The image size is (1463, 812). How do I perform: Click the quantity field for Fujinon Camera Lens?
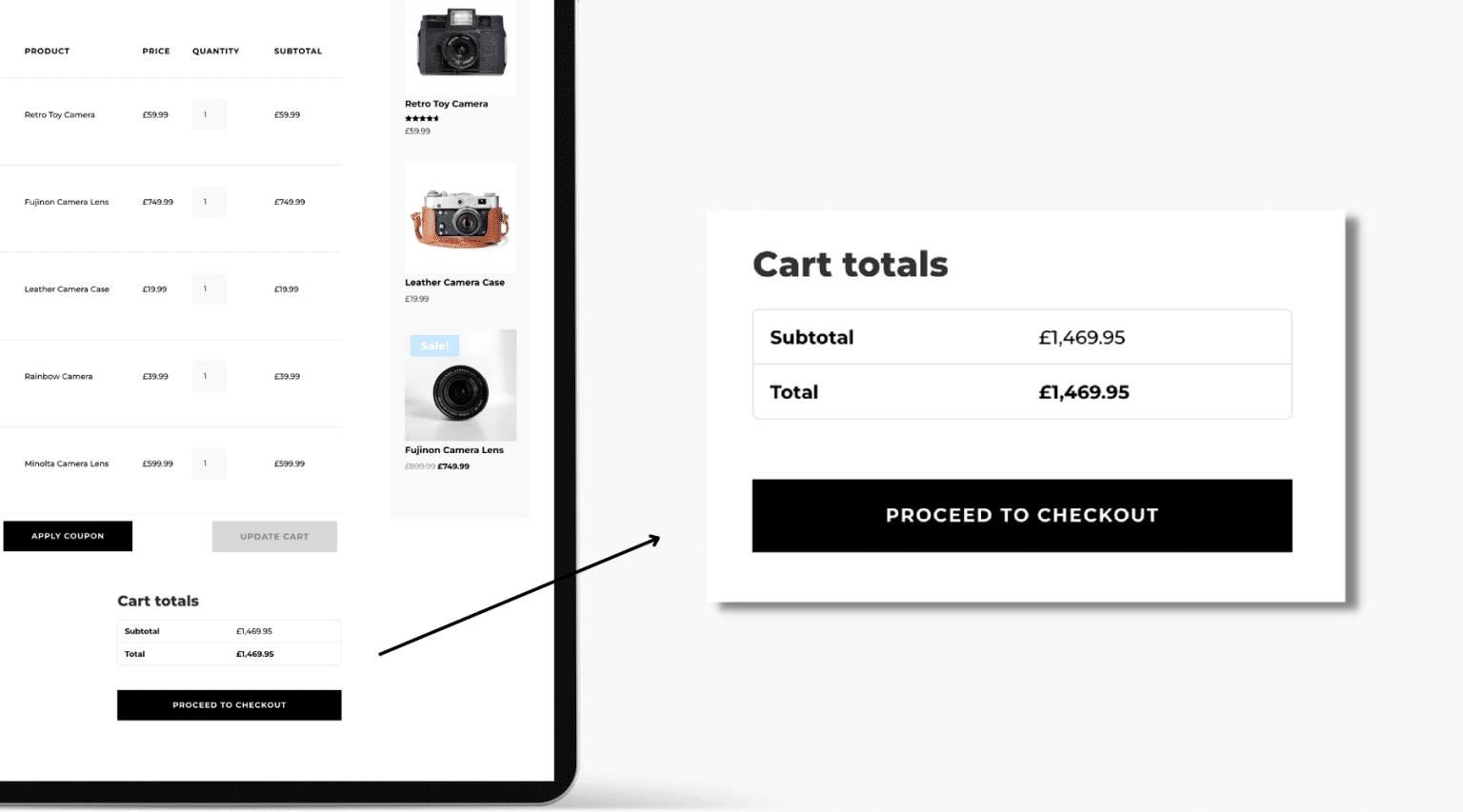[x=209, y=201]
